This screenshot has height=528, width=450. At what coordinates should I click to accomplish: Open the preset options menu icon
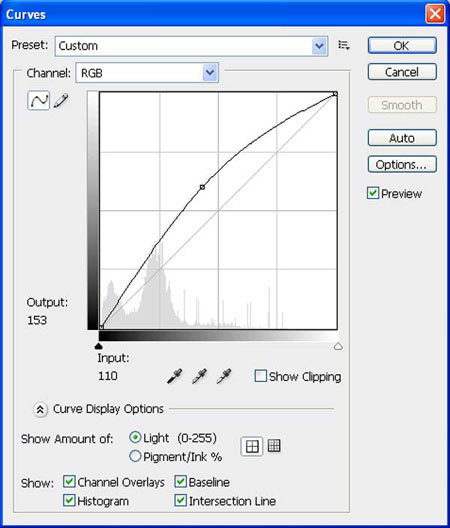(x=344, y=45)
